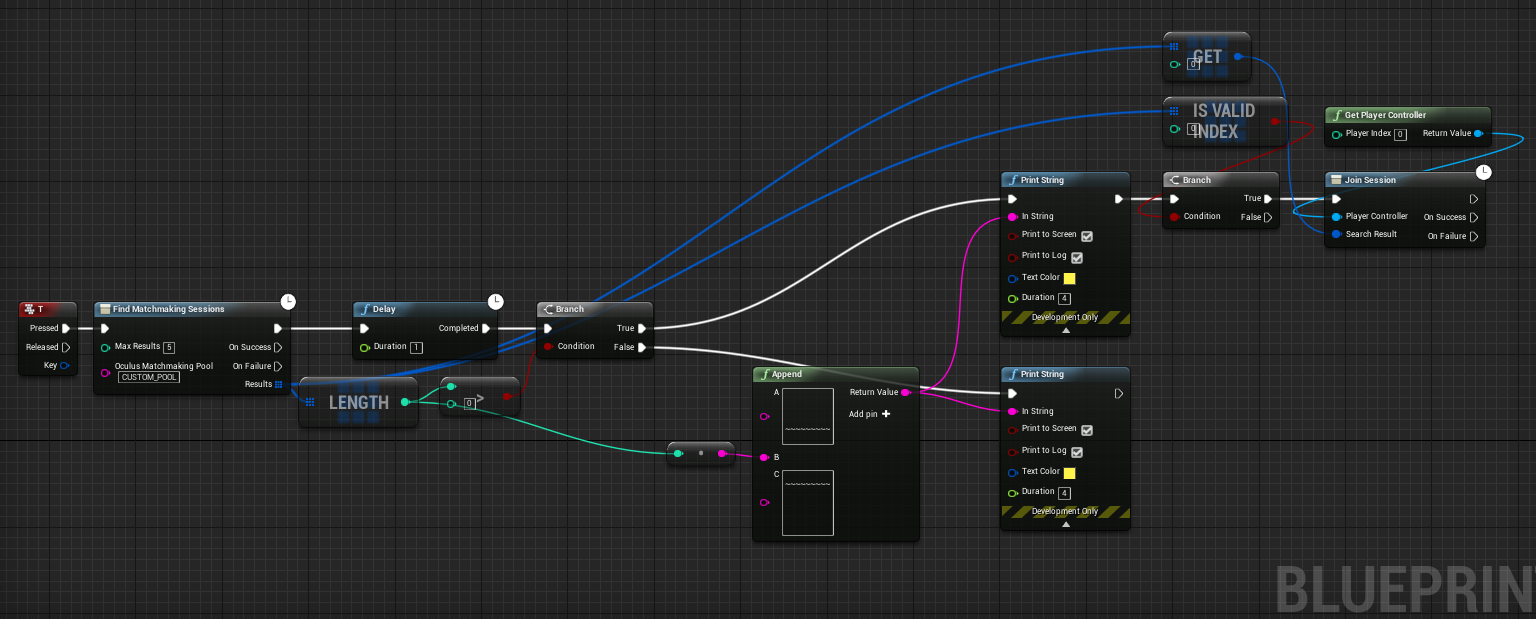Screen dimensions: 1536x619
Task: Click the B input pin on Append
Action: (x=764, y=457)
